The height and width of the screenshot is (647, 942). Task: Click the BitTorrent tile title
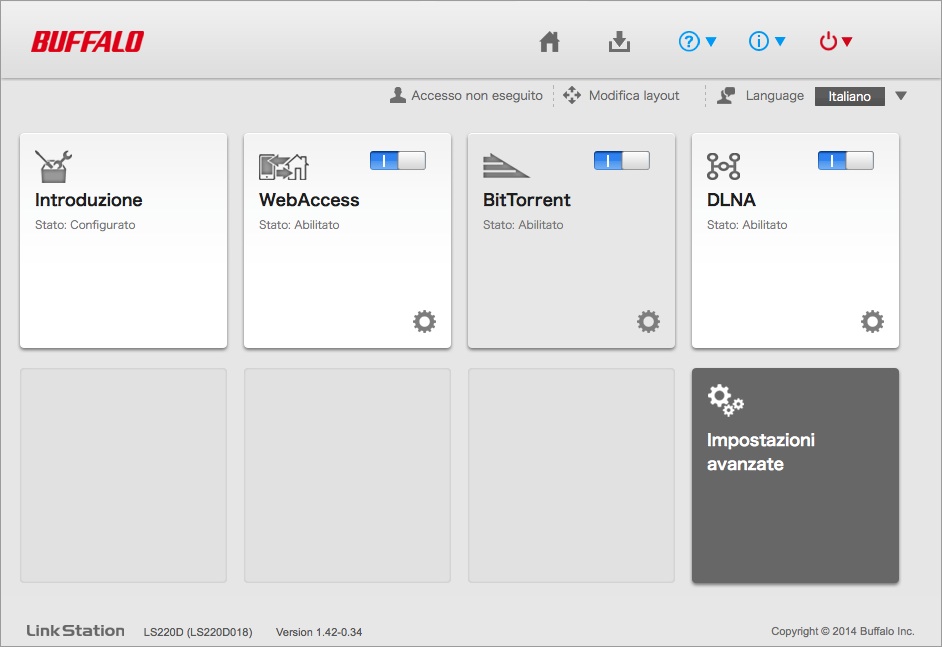click(527, 199)
